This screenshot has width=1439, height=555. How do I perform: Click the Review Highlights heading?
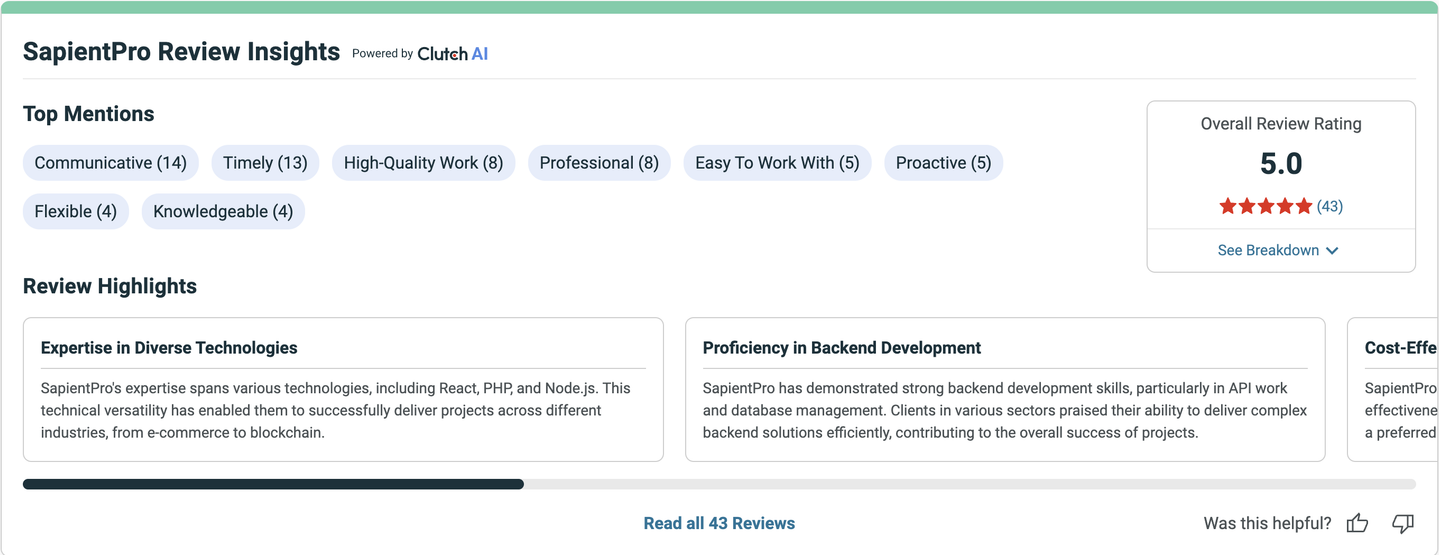point(110,286)
